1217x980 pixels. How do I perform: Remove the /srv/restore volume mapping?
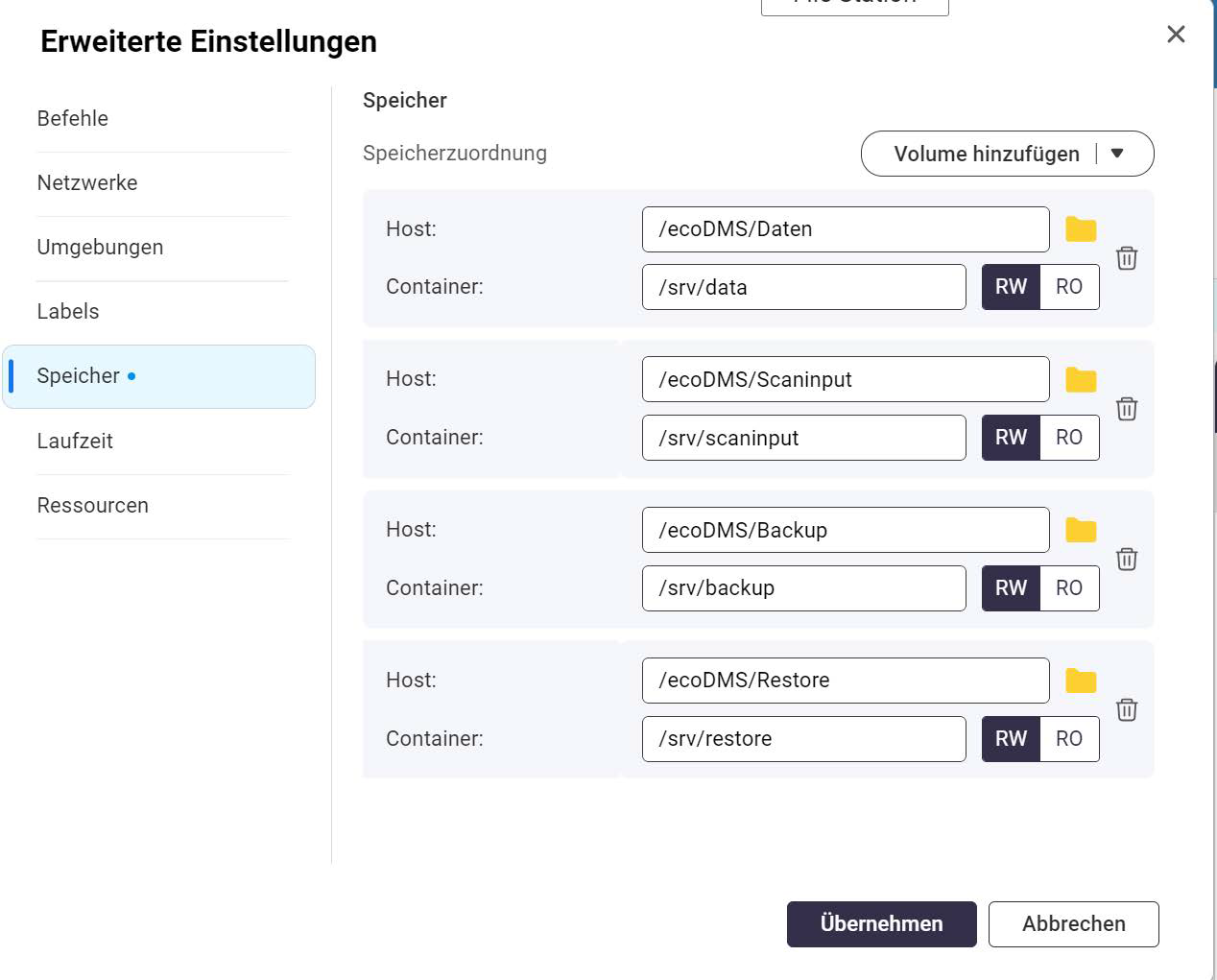click(x=1127, y=709)
